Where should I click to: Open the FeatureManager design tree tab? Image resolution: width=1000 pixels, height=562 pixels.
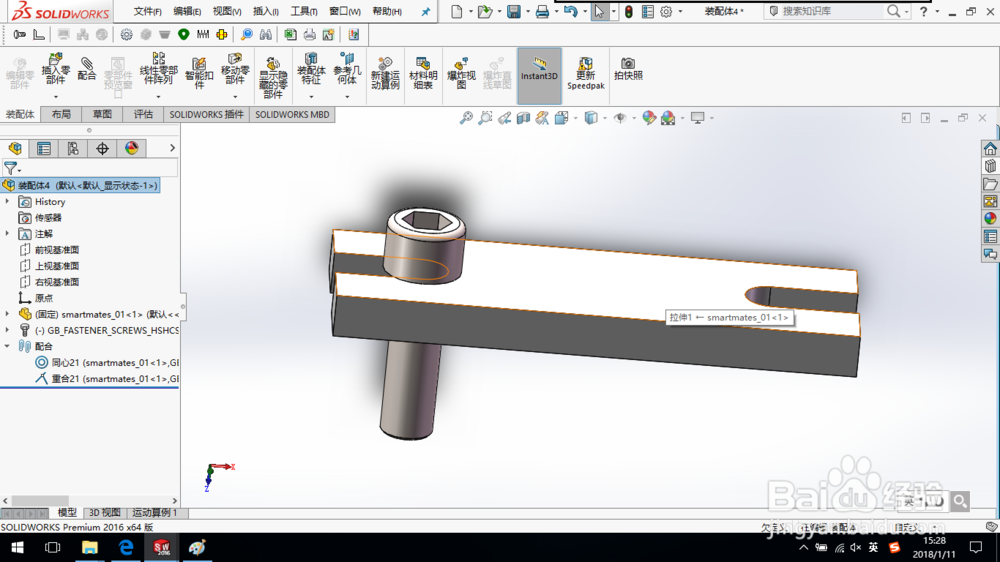pyautogui.click(x=15, y=149)
